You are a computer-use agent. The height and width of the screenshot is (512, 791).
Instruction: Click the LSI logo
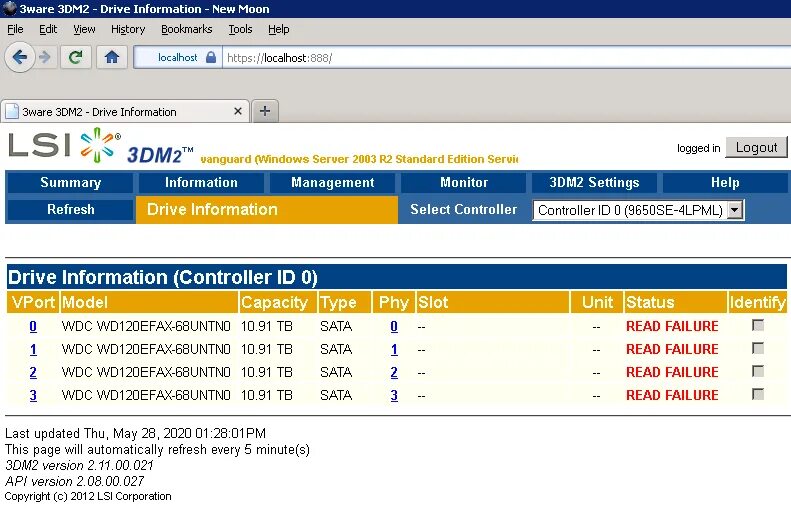click(64, 145)
